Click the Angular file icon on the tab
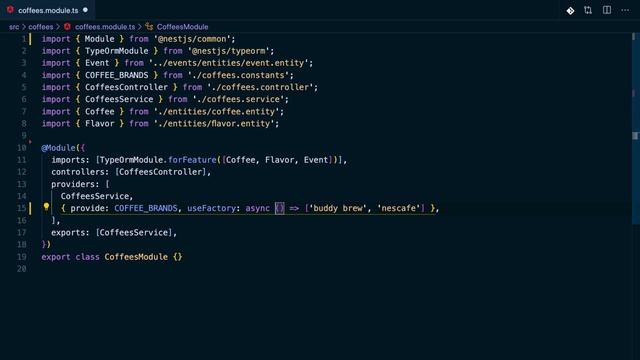This screenshot has width=640, height=360. [x=10, y=10]
